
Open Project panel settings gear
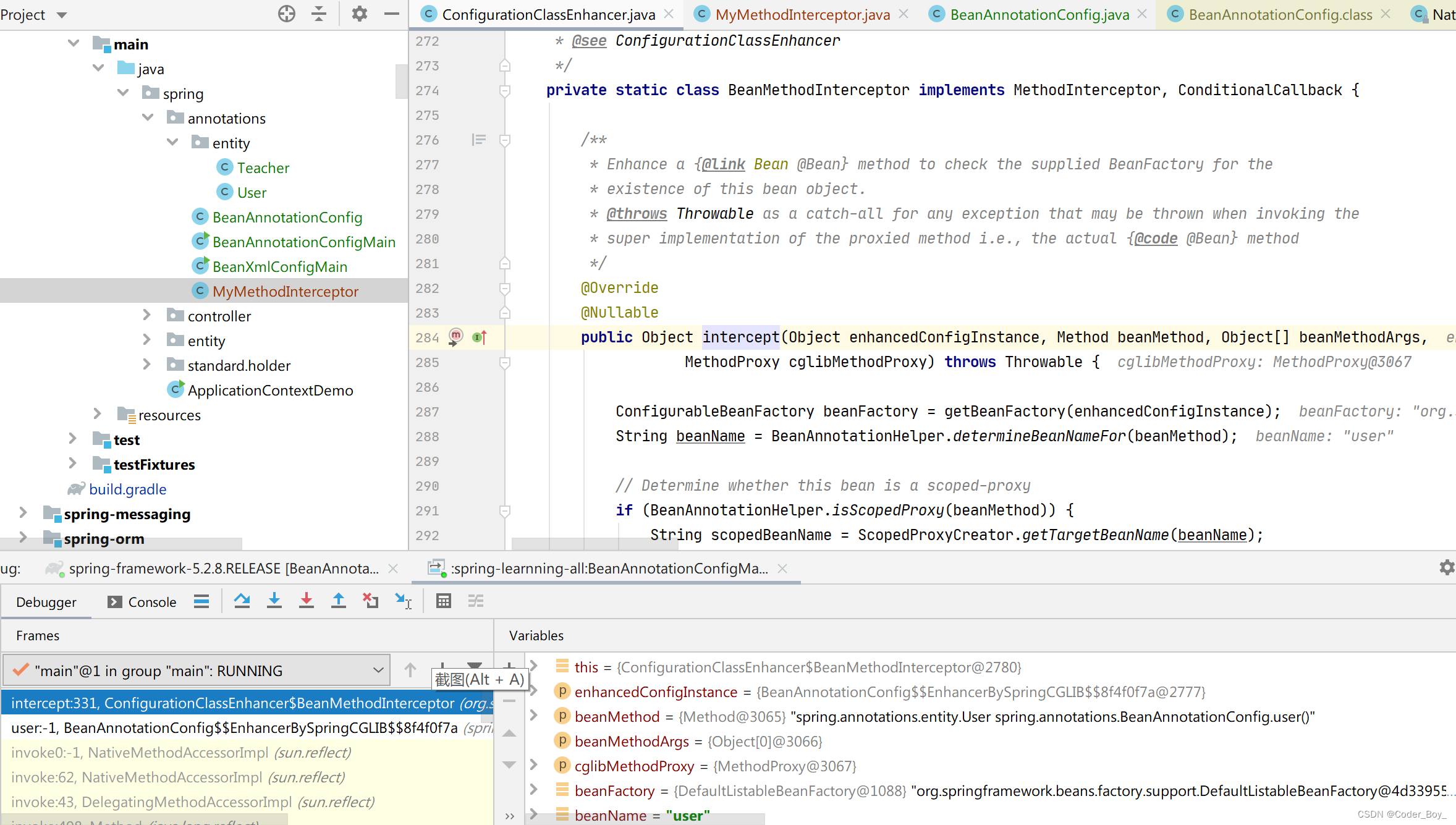coord(359,14)
